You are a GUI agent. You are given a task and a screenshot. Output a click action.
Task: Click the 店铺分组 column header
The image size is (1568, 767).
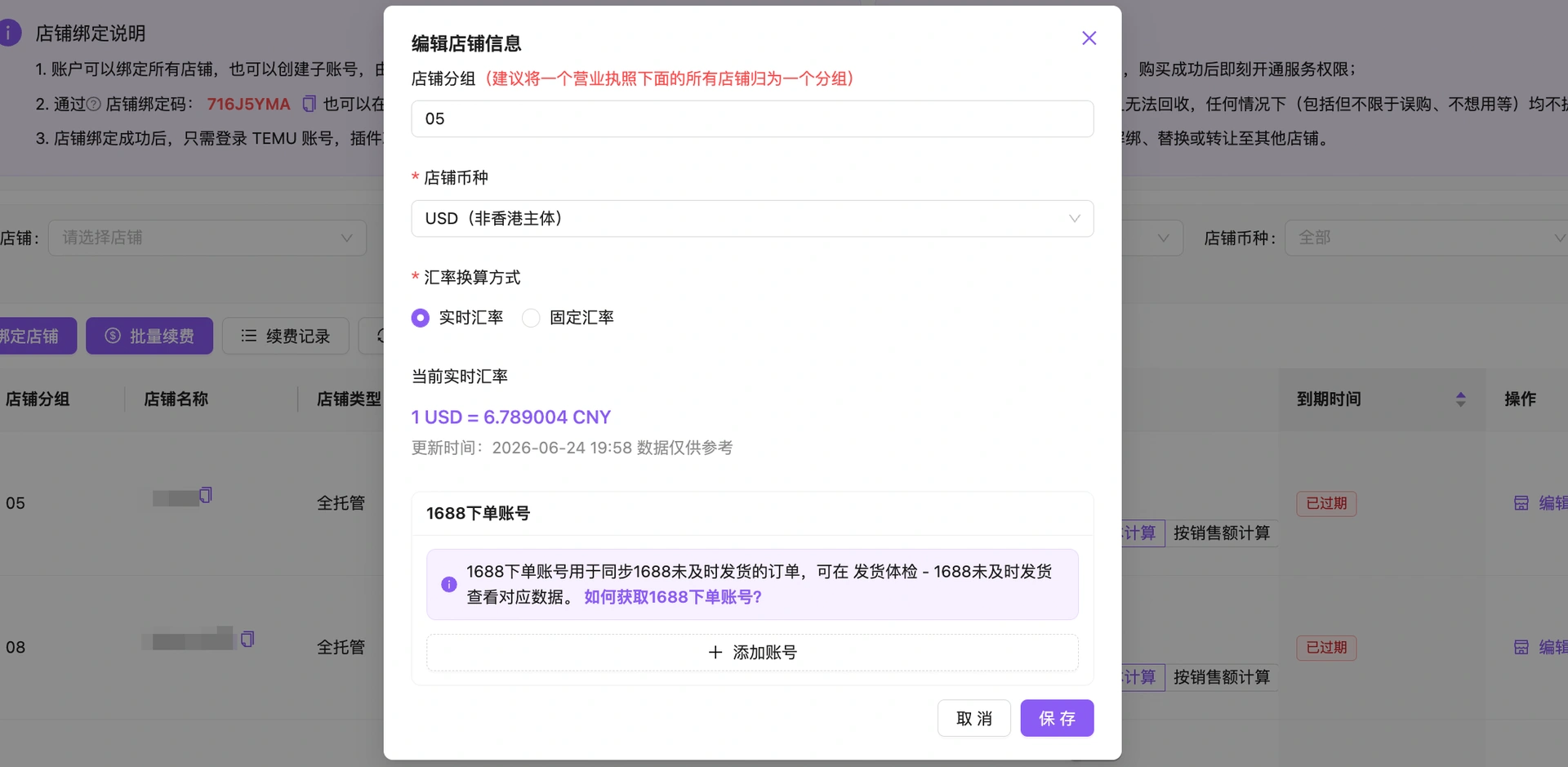38,399
